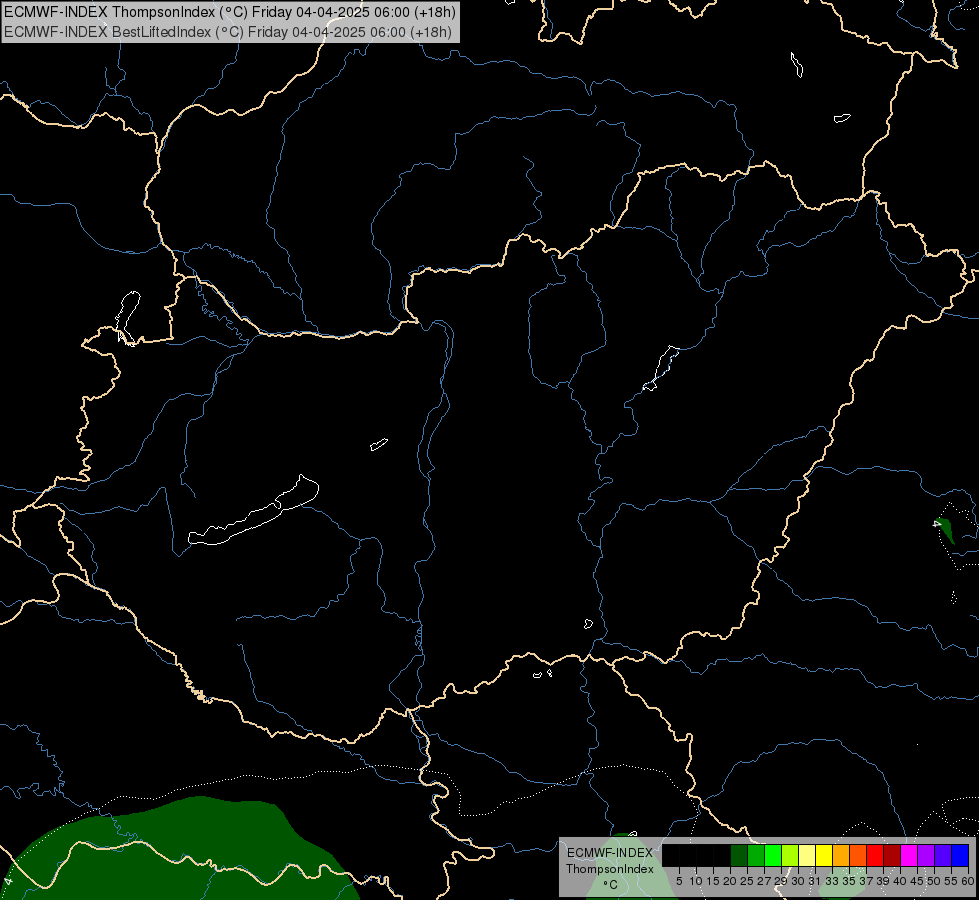This screenshot has height=900, width=979.
Task: Click the bright green 27–29 legend swatch
Action: click(x=773, y=855)
